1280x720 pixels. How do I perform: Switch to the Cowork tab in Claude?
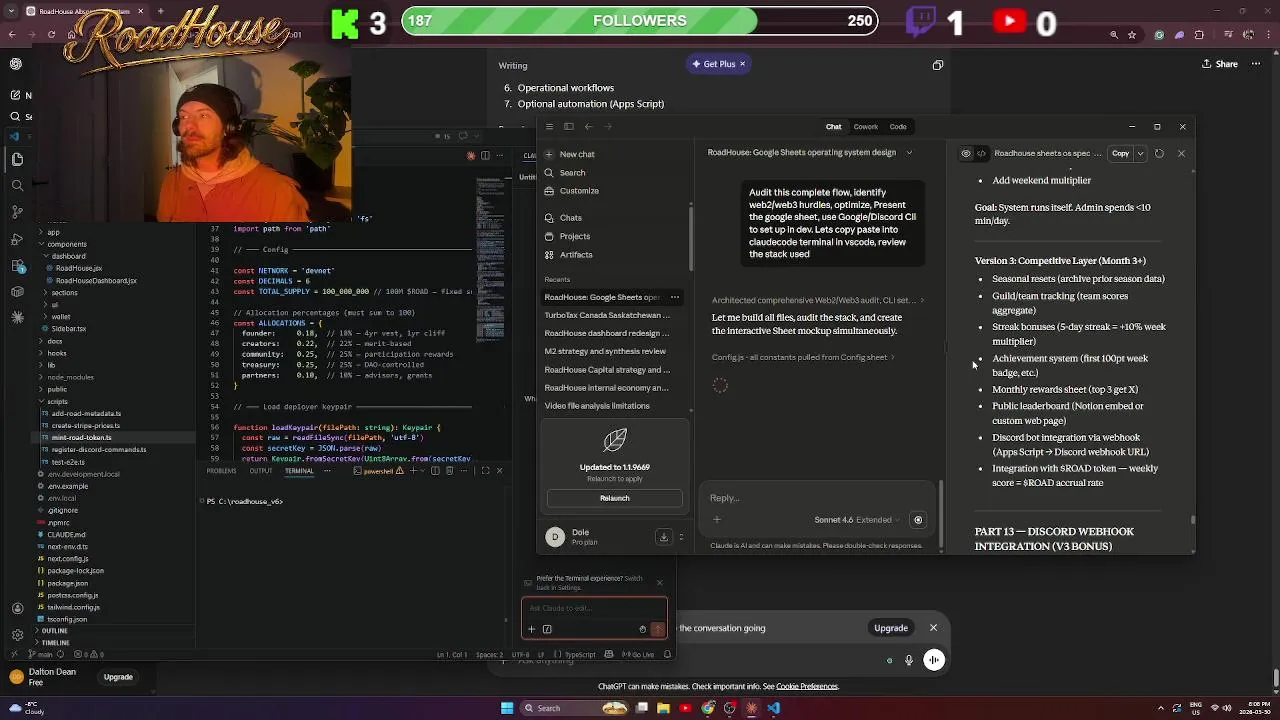tap(865, 127)
